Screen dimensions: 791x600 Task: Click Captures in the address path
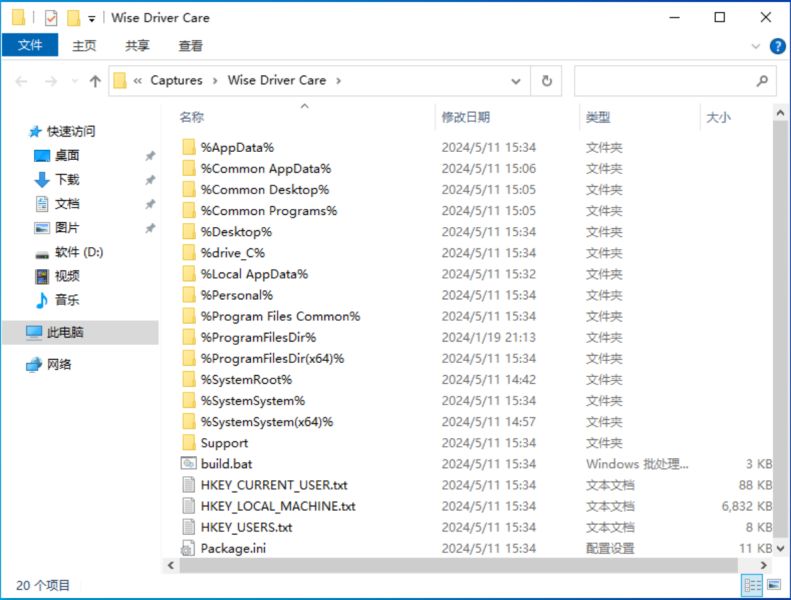176,80
